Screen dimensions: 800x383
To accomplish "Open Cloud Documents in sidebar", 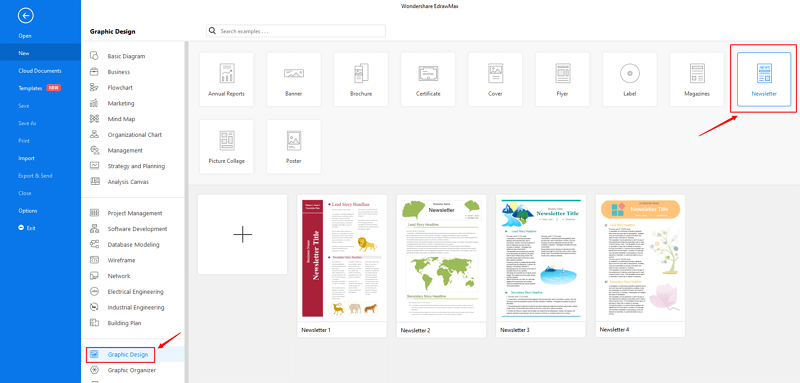I will coord(40,71).
